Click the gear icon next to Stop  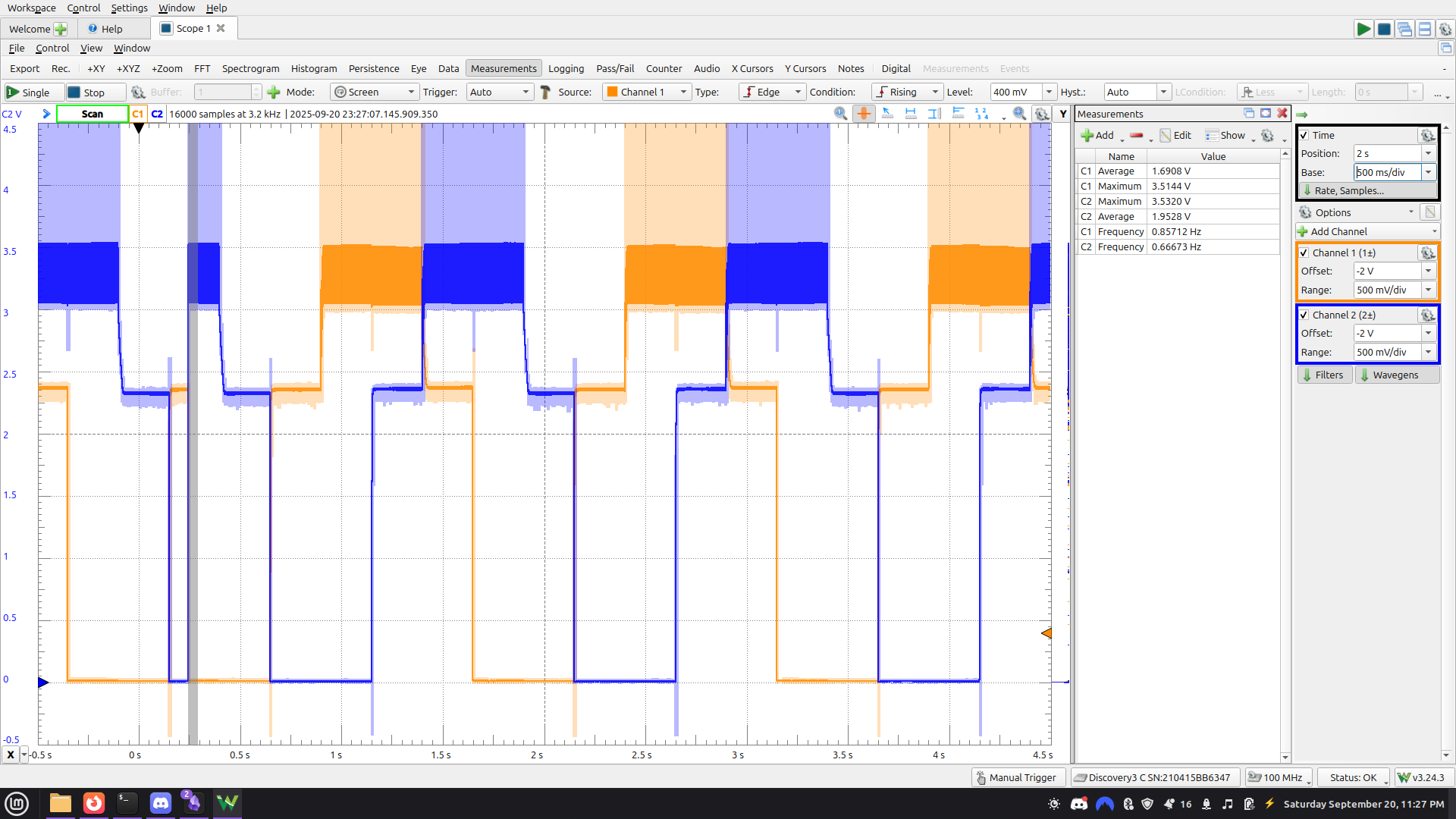138,93
